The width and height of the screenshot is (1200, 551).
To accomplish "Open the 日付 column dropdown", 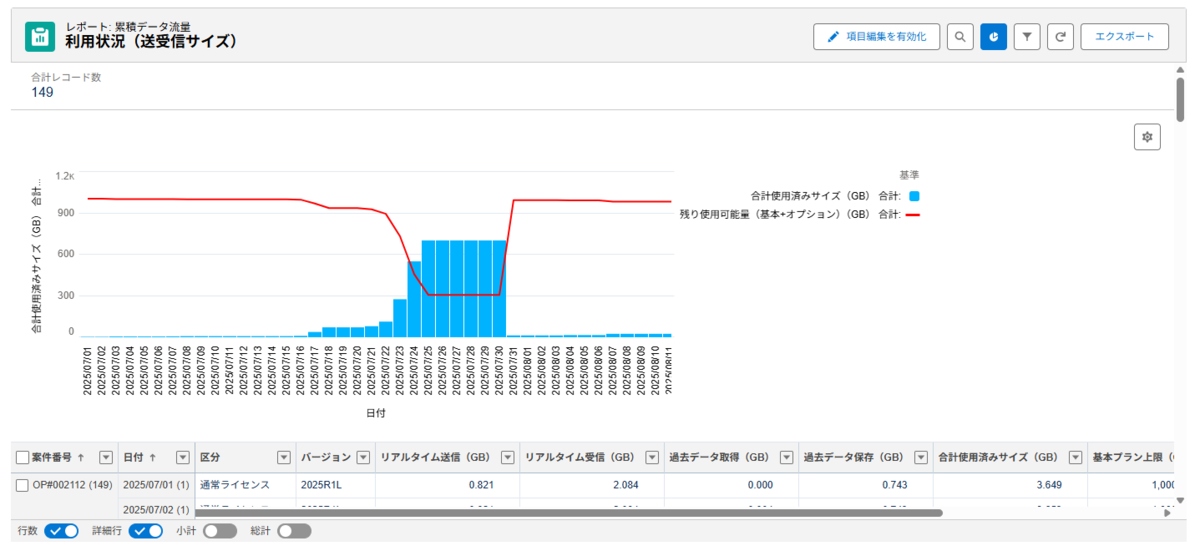I will [x=182, y=457].
